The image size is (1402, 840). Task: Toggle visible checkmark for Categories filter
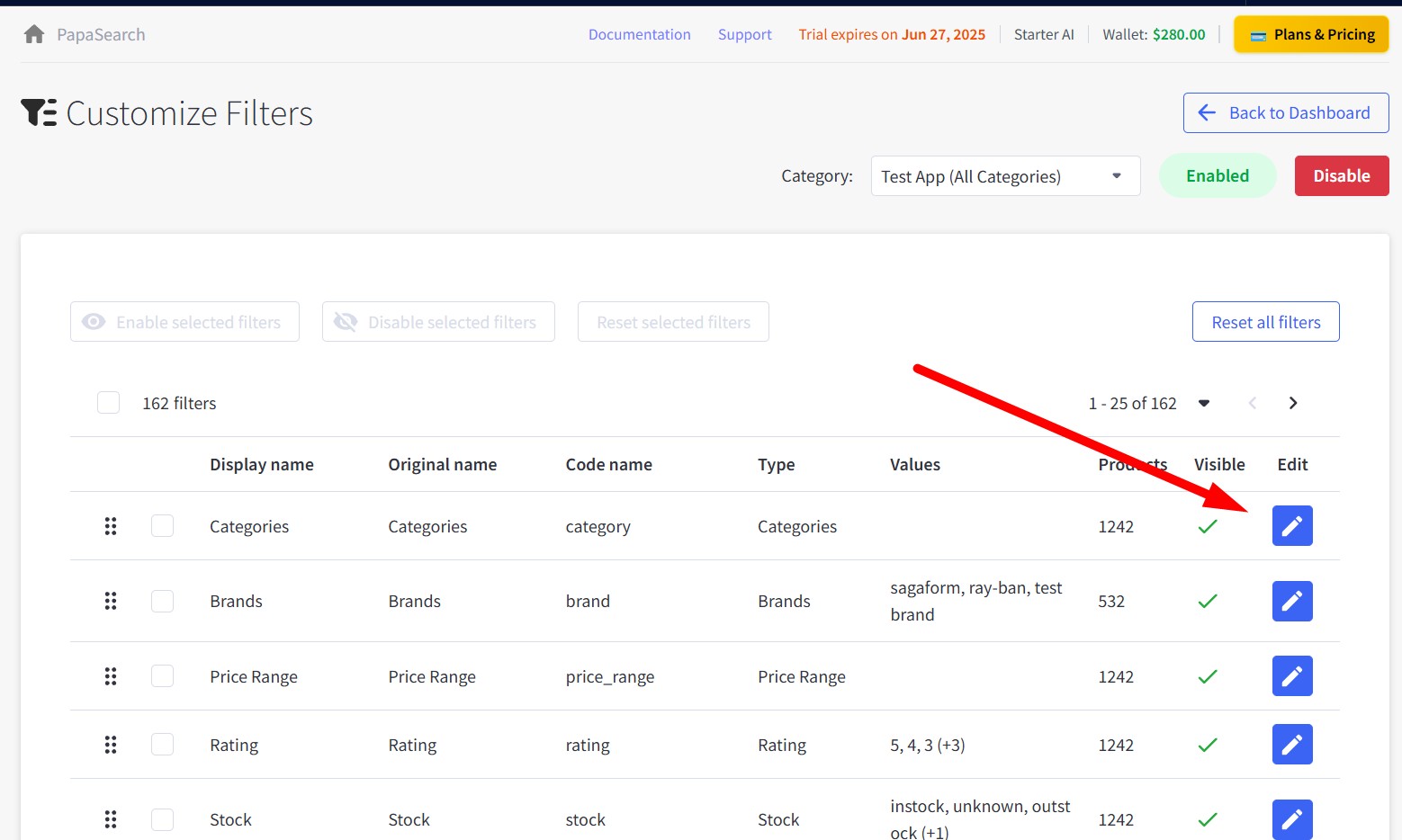tap(1208, 526)
